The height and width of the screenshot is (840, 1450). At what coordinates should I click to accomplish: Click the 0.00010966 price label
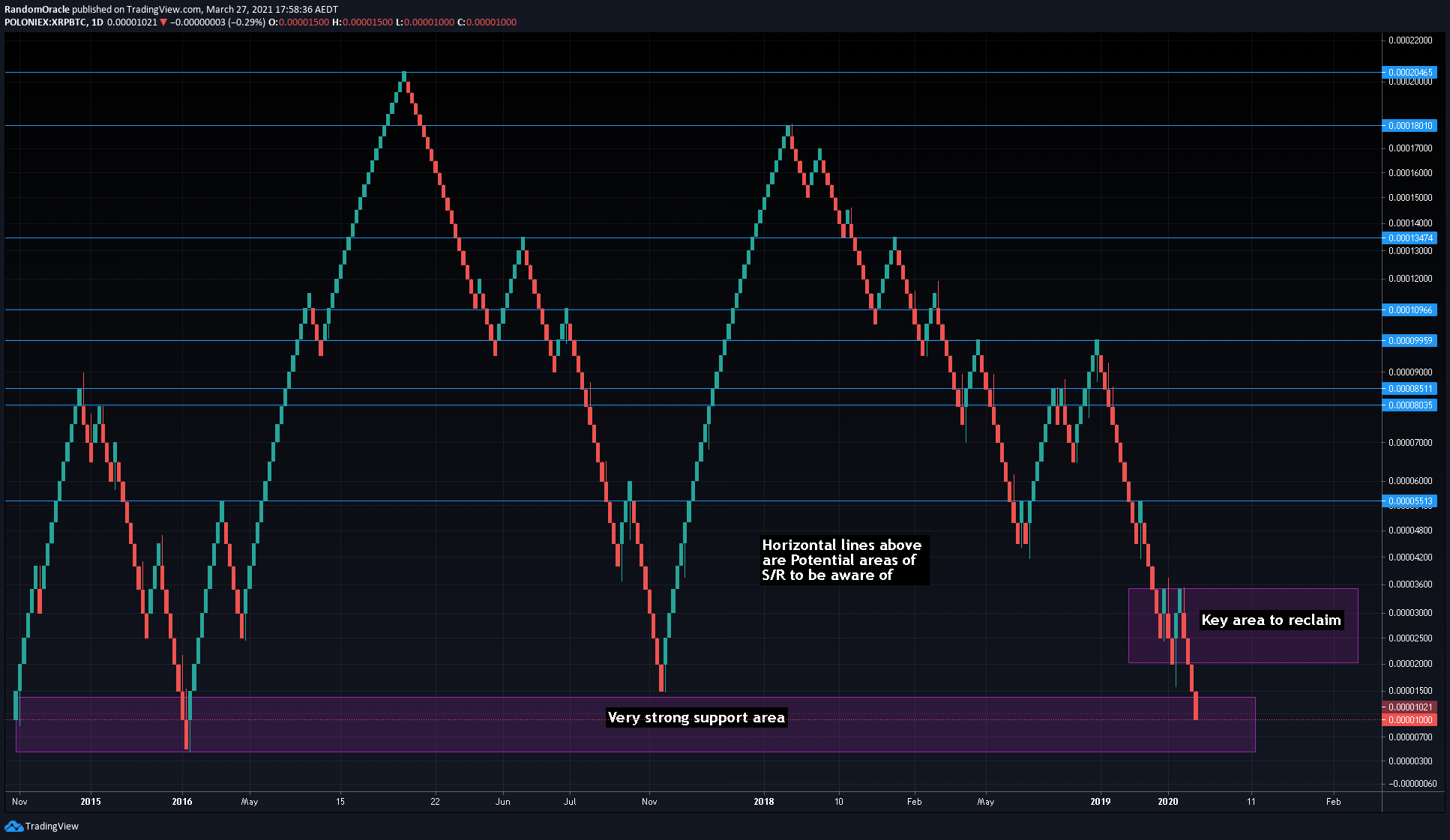(x=1410, y=310)
